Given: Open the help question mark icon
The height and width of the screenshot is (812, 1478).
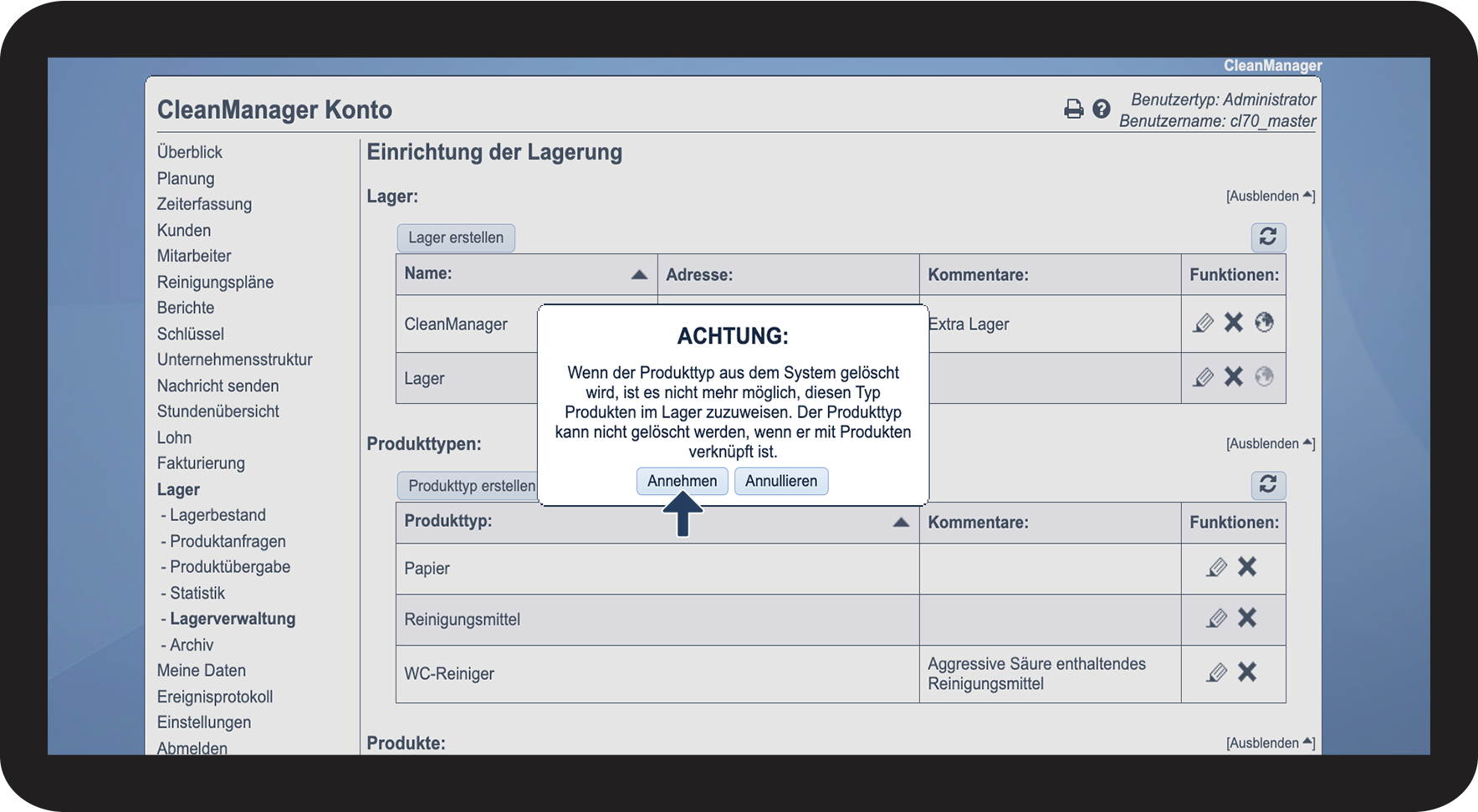Looking at the screenshot, I should (x=1102, y=109).
